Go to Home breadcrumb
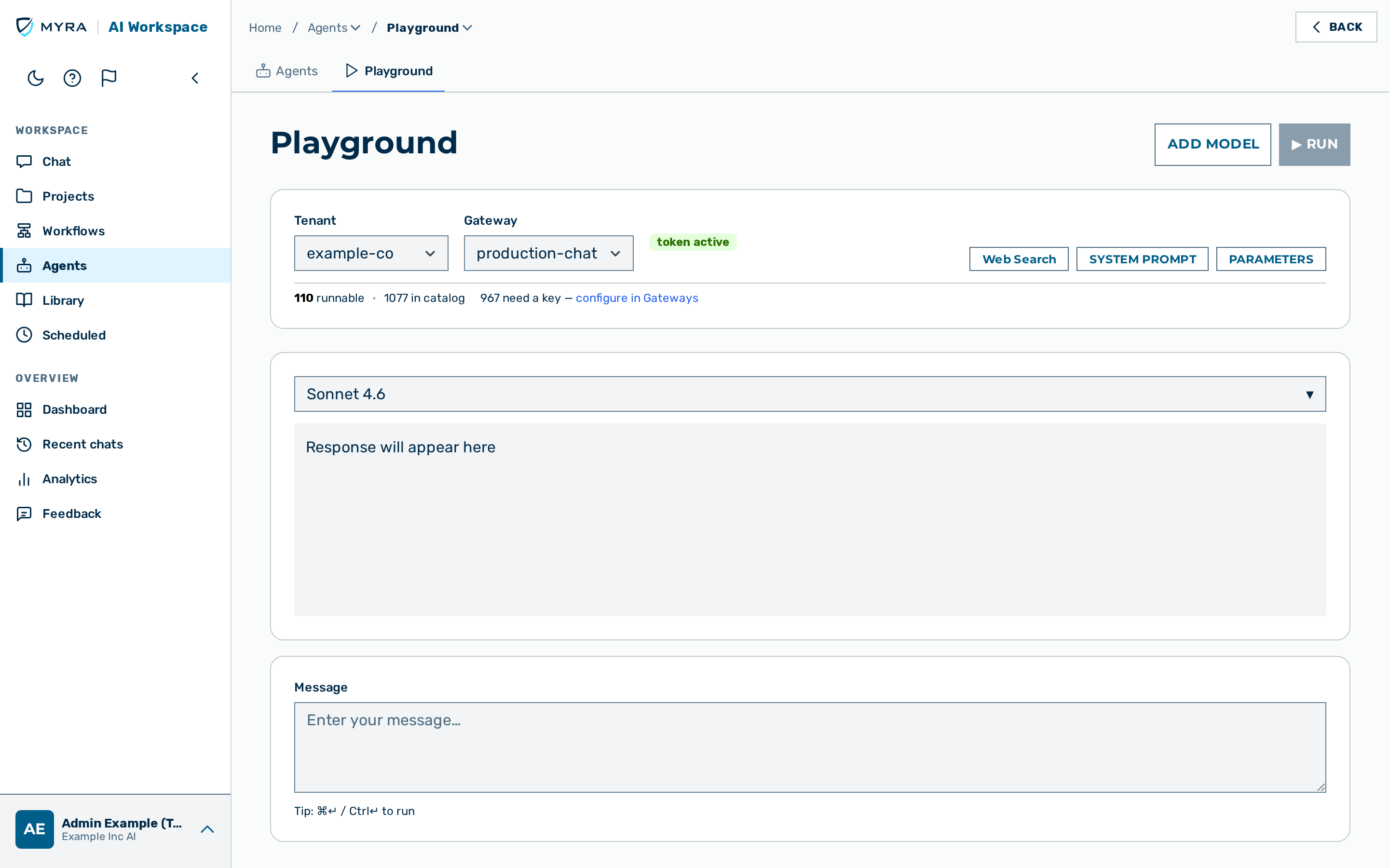 265,27
